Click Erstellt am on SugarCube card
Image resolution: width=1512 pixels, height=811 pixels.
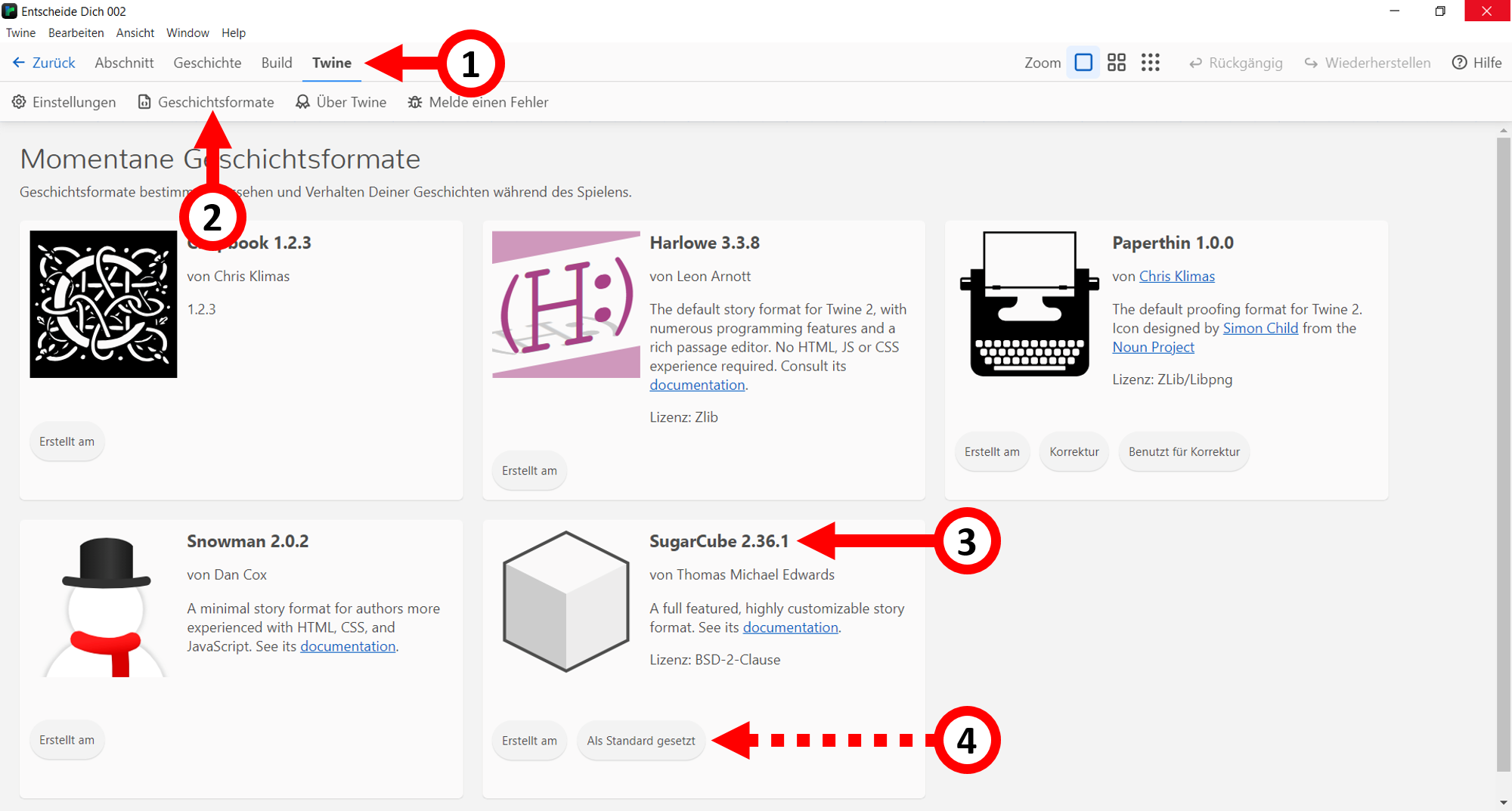[x=529, y=741]
